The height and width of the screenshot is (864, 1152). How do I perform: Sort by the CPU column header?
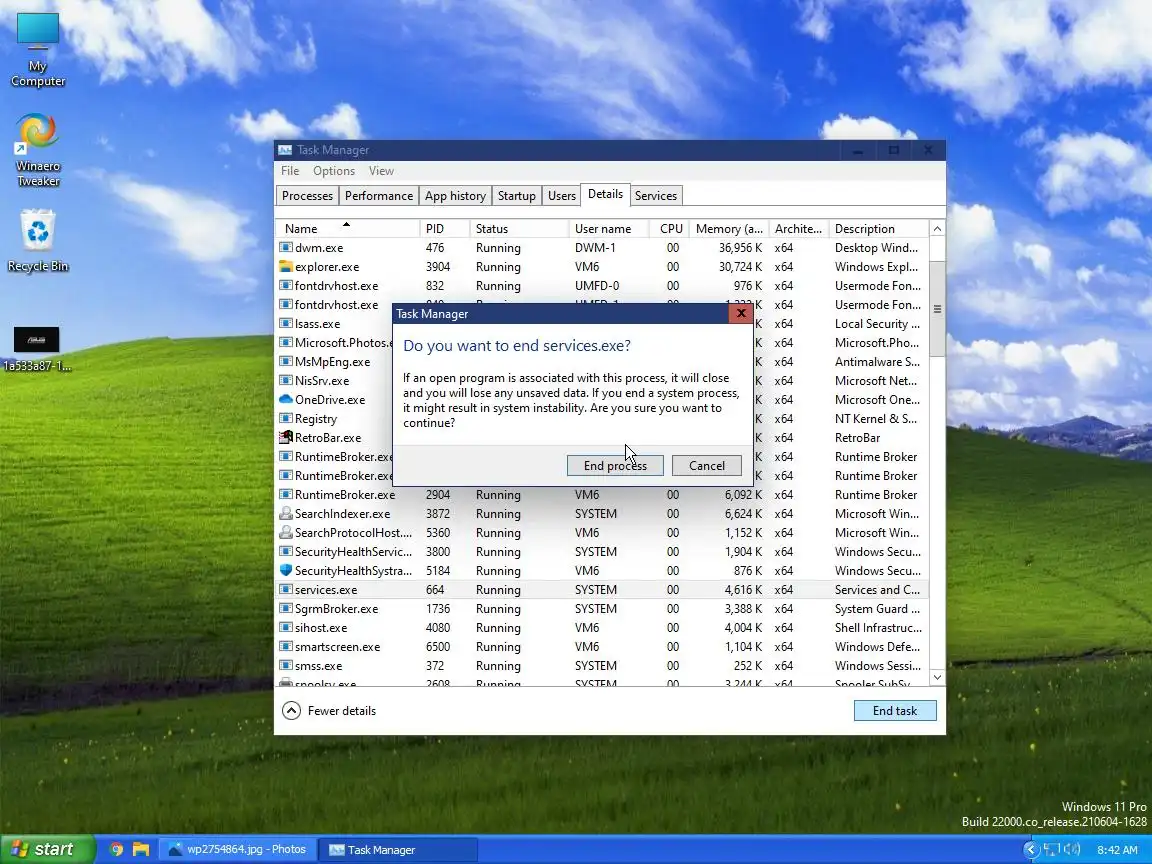click(x=669, y=228)
